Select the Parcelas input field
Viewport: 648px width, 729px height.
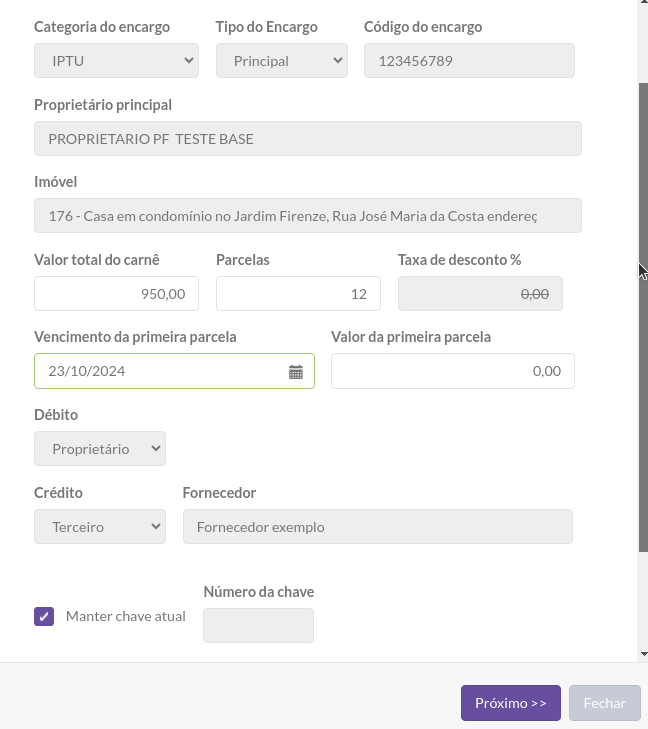[x=298, y=294]
